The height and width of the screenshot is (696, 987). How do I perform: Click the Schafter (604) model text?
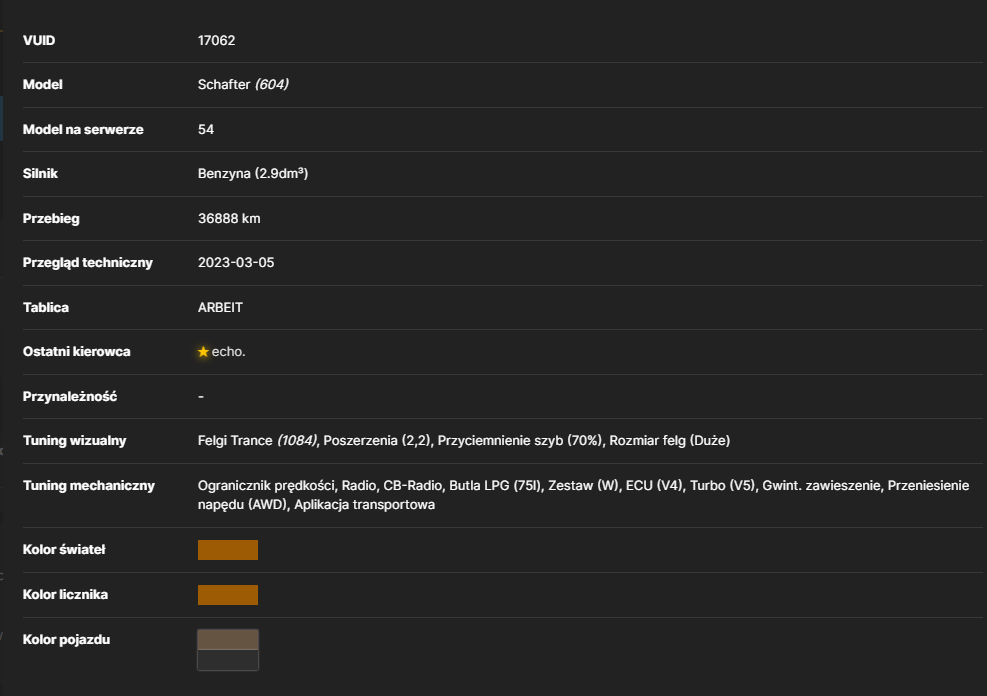point(243,84)
